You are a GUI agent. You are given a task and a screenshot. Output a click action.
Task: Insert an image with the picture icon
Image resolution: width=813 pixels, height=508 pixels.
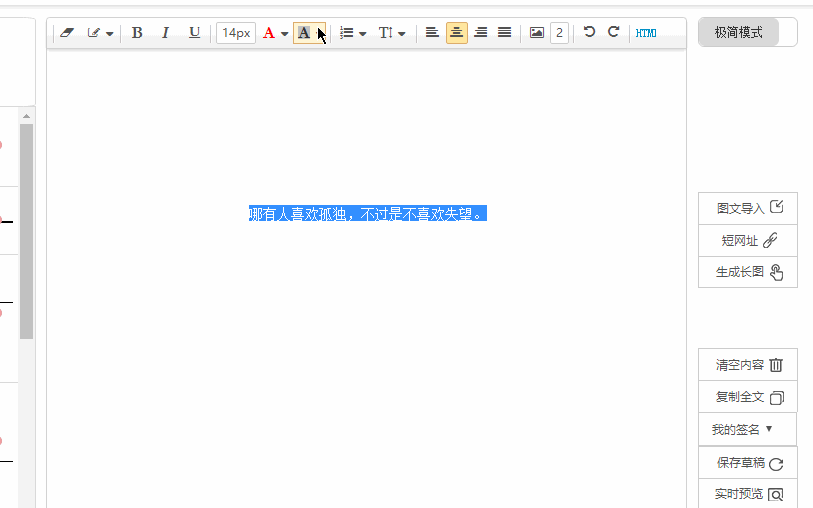tap(537, 33)
